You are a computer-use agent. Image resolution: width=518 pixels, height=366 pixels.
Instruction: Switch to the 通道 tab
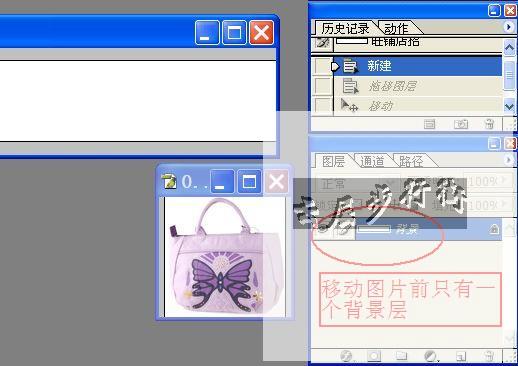pyautogui.click(x=372, y=162)
